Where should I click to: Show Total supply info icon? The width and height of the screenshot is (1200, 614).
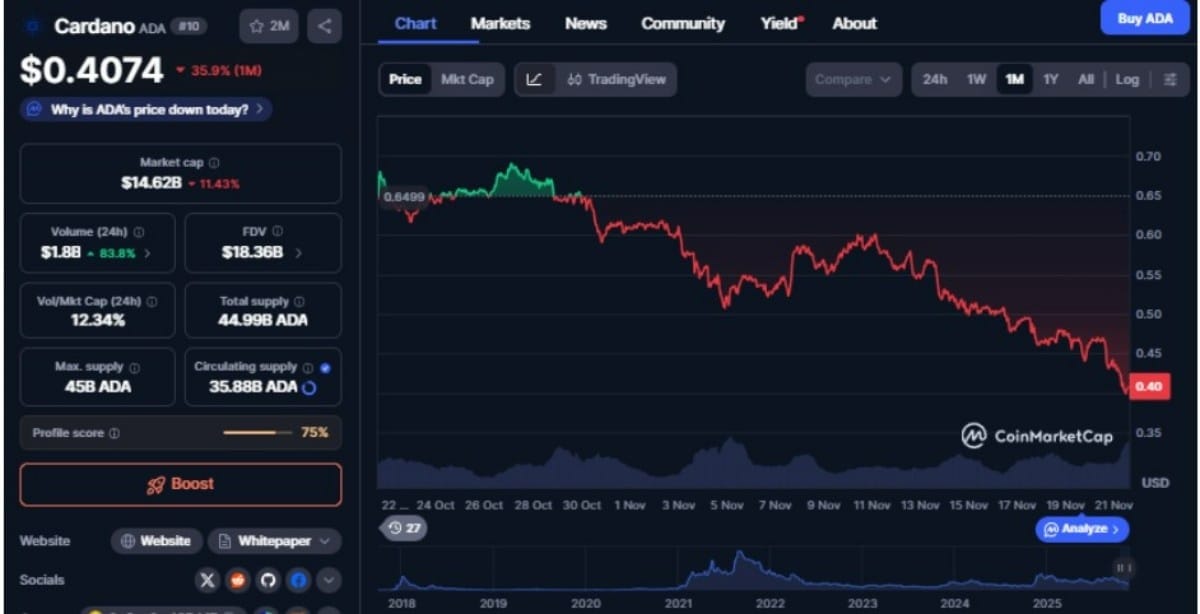(299, 301)
